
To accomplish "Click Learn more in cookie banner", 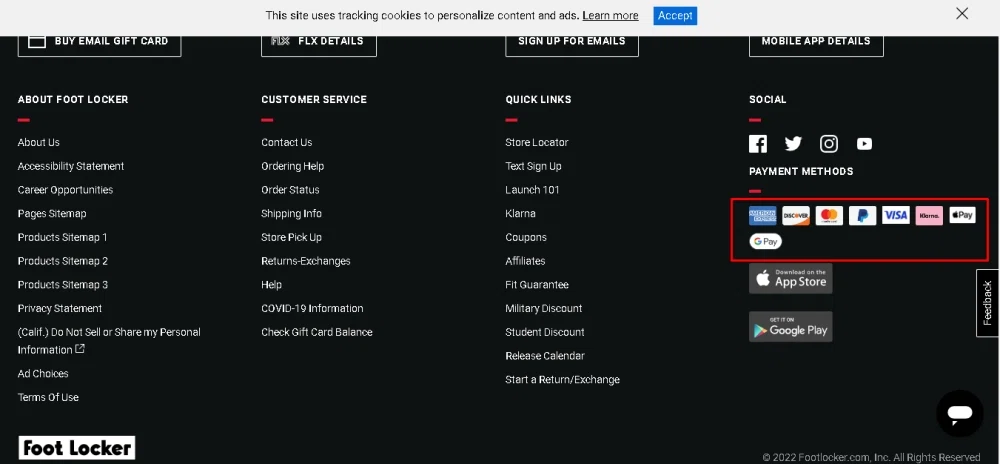I will (x=610, y=16).
